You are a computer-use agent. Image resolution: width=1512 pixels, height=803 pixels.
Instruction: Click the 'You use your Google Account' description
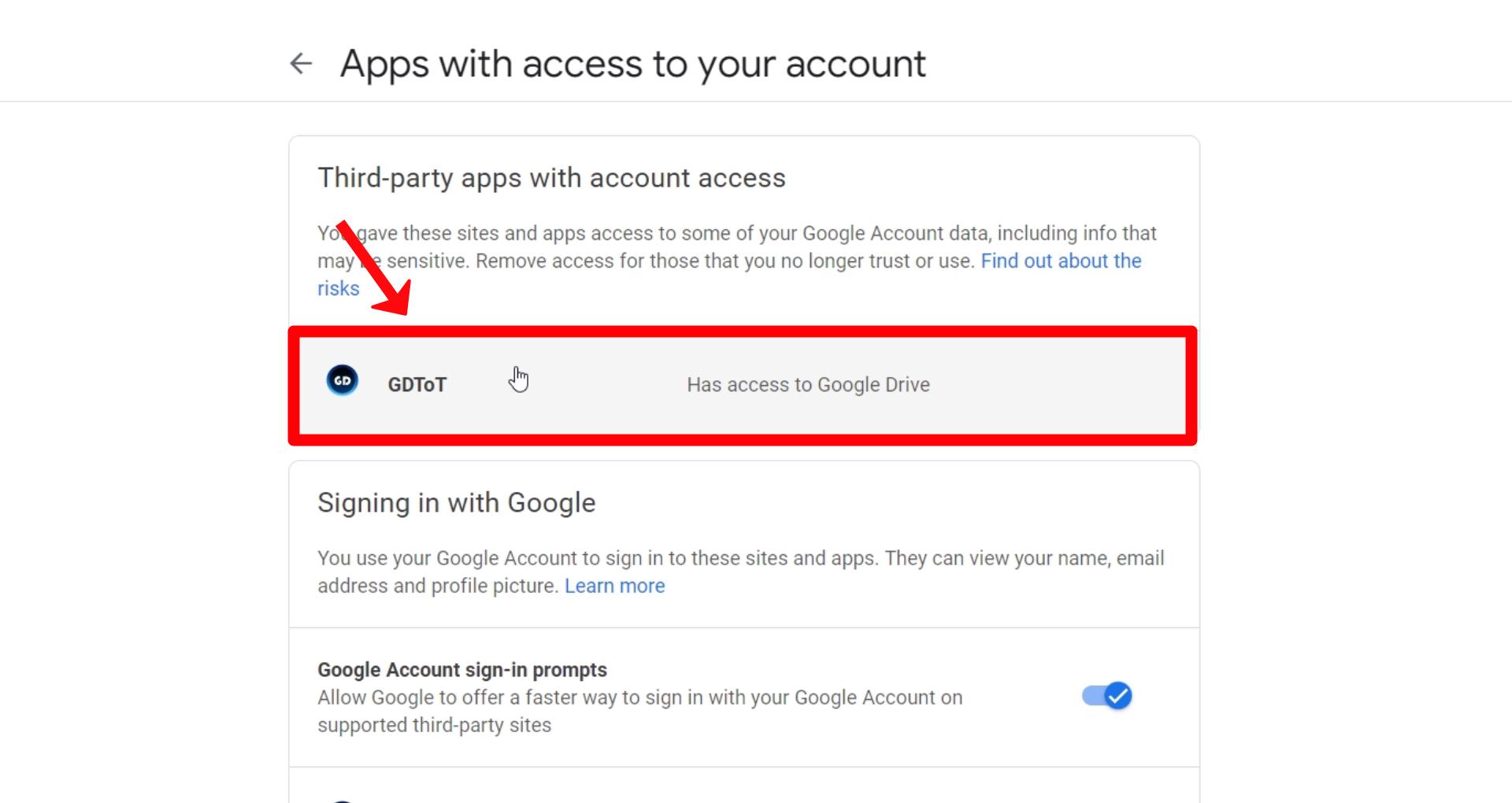(x=740, y=572)
